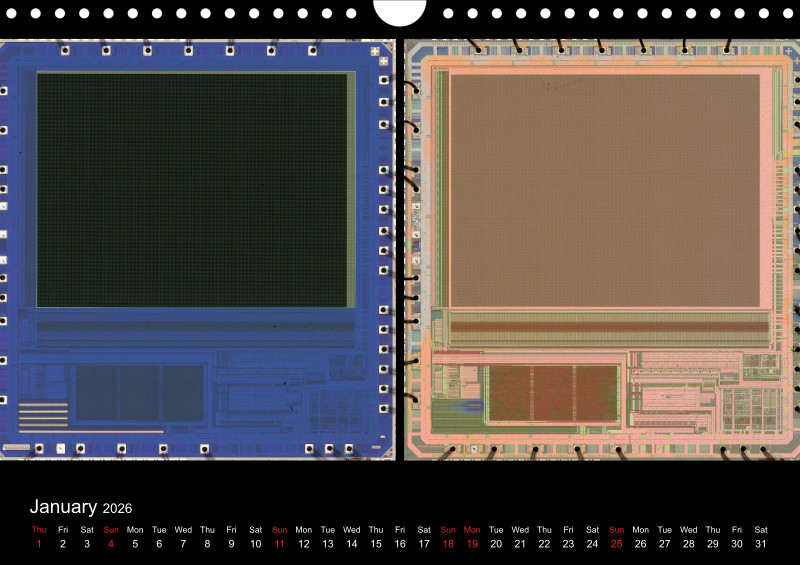Click the large hanging hole at top center
This screenshot has height=565, width=800.
[400, 10]
